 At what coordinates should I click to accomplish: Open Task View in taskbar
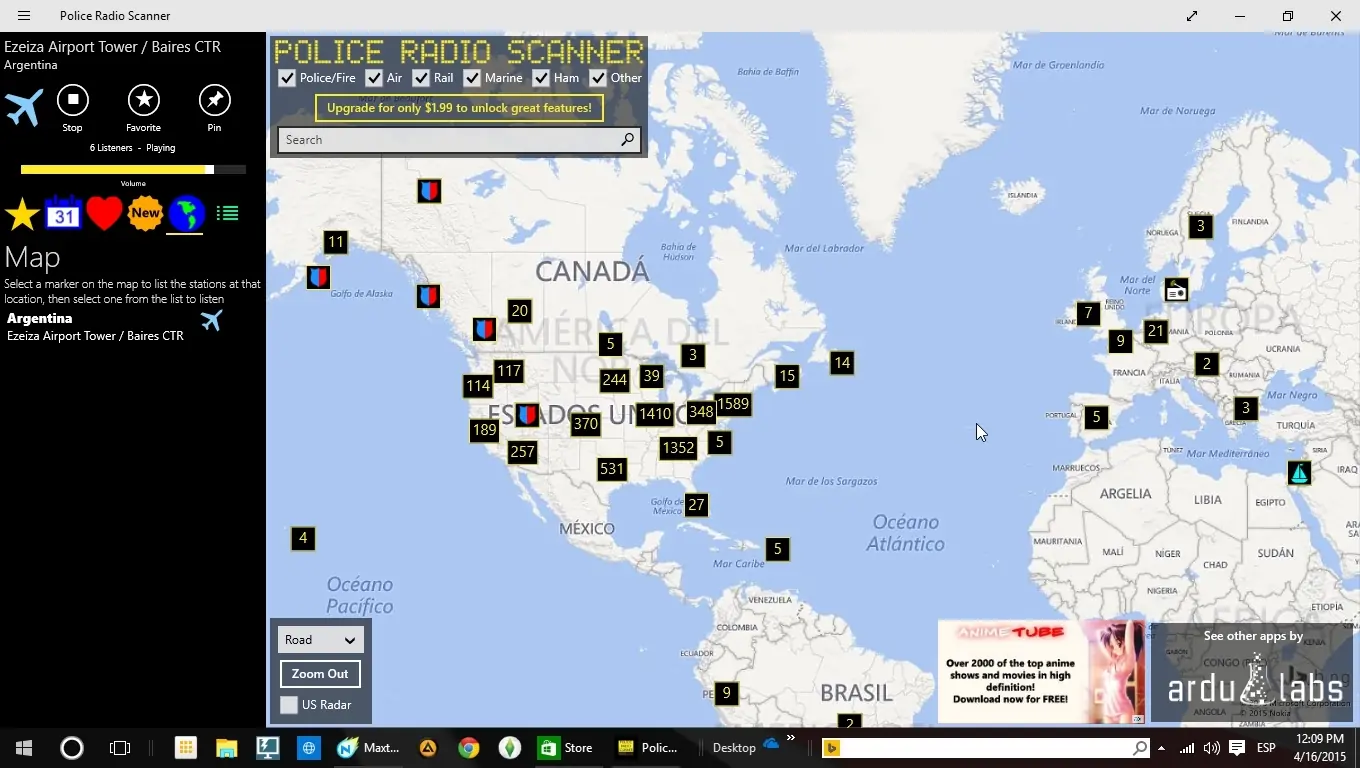point(120,748)
